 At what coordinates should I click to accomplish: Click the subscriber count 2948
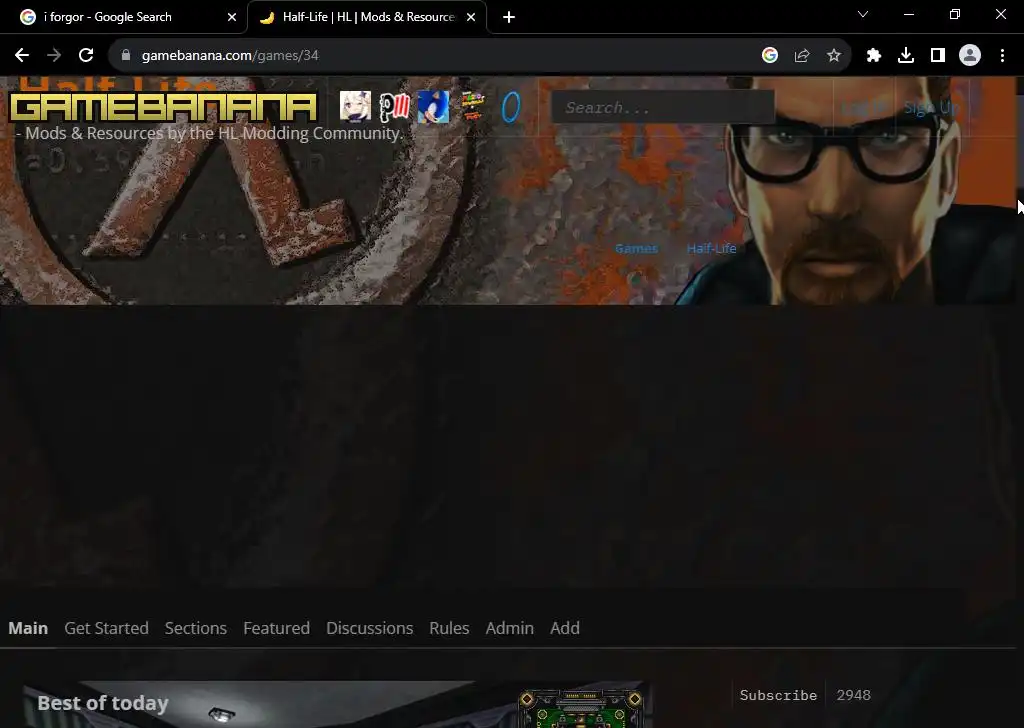coord(854,695)
